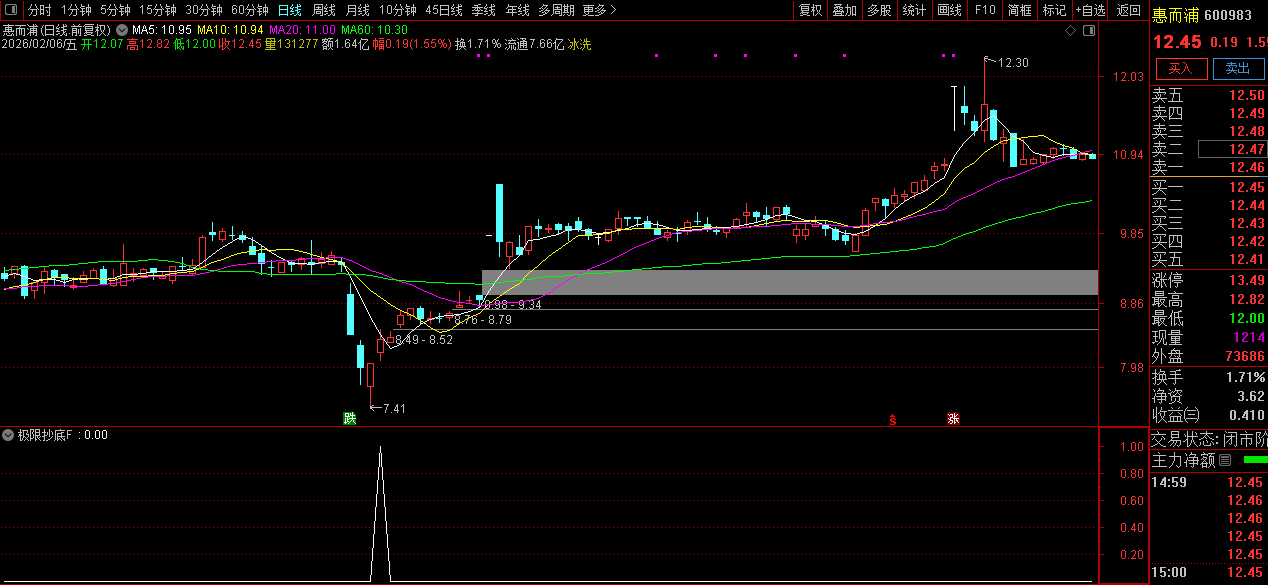Click the MA60: 10.30 label
This screenshot has height=585, width=1268.
tap(374, 30)
